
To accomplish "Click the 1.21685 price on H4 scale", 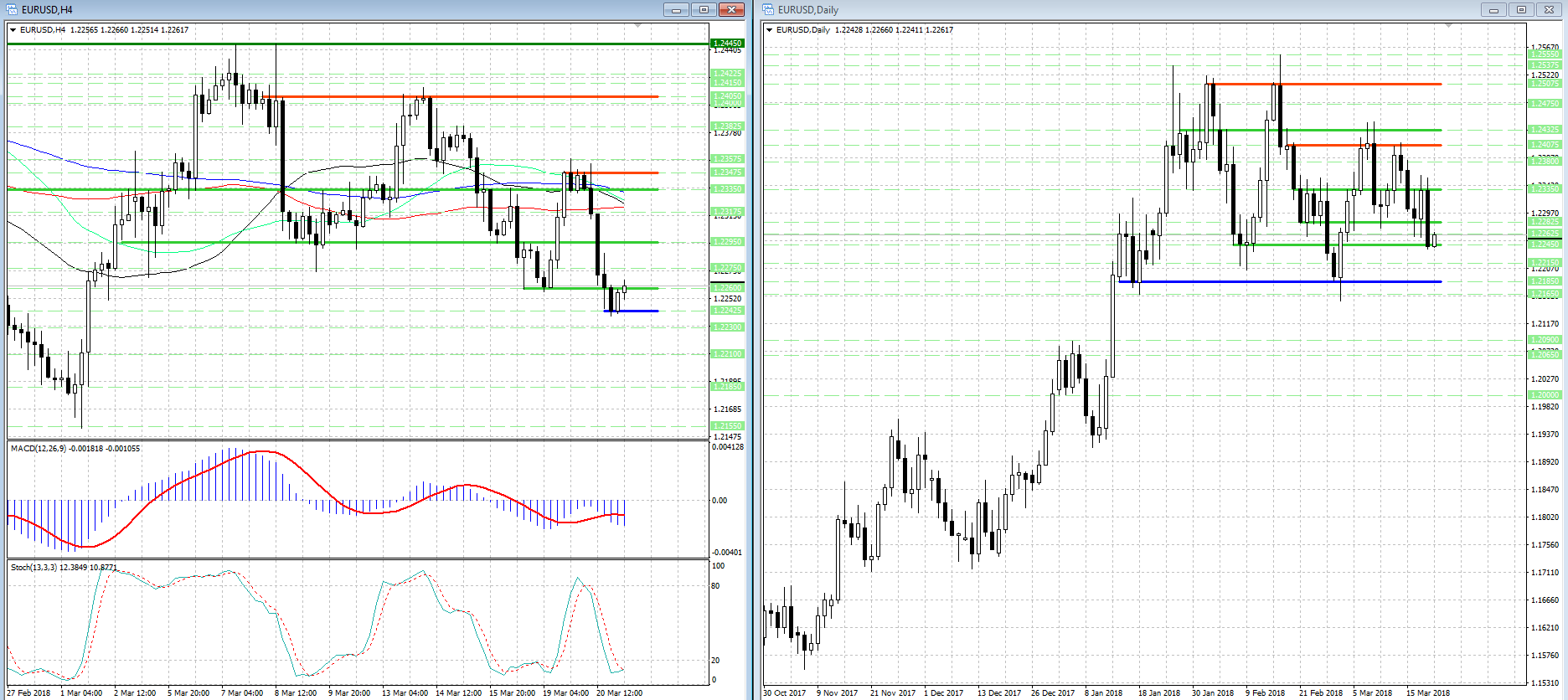I will pyautogui.click(x=727, y=409).
